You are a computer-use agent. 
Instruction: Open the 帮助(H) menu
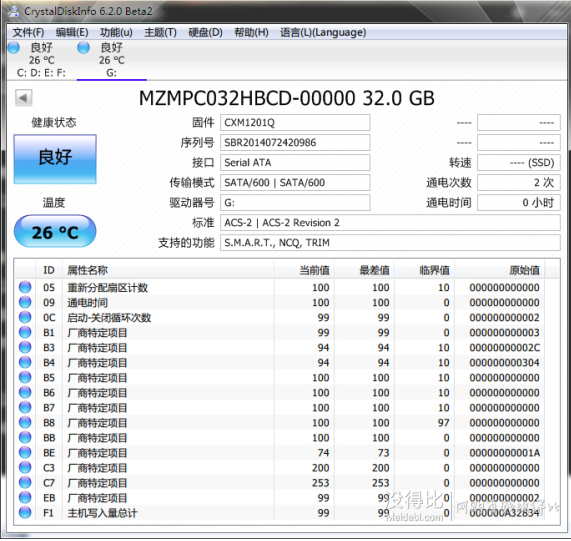[x=251, y=32]
